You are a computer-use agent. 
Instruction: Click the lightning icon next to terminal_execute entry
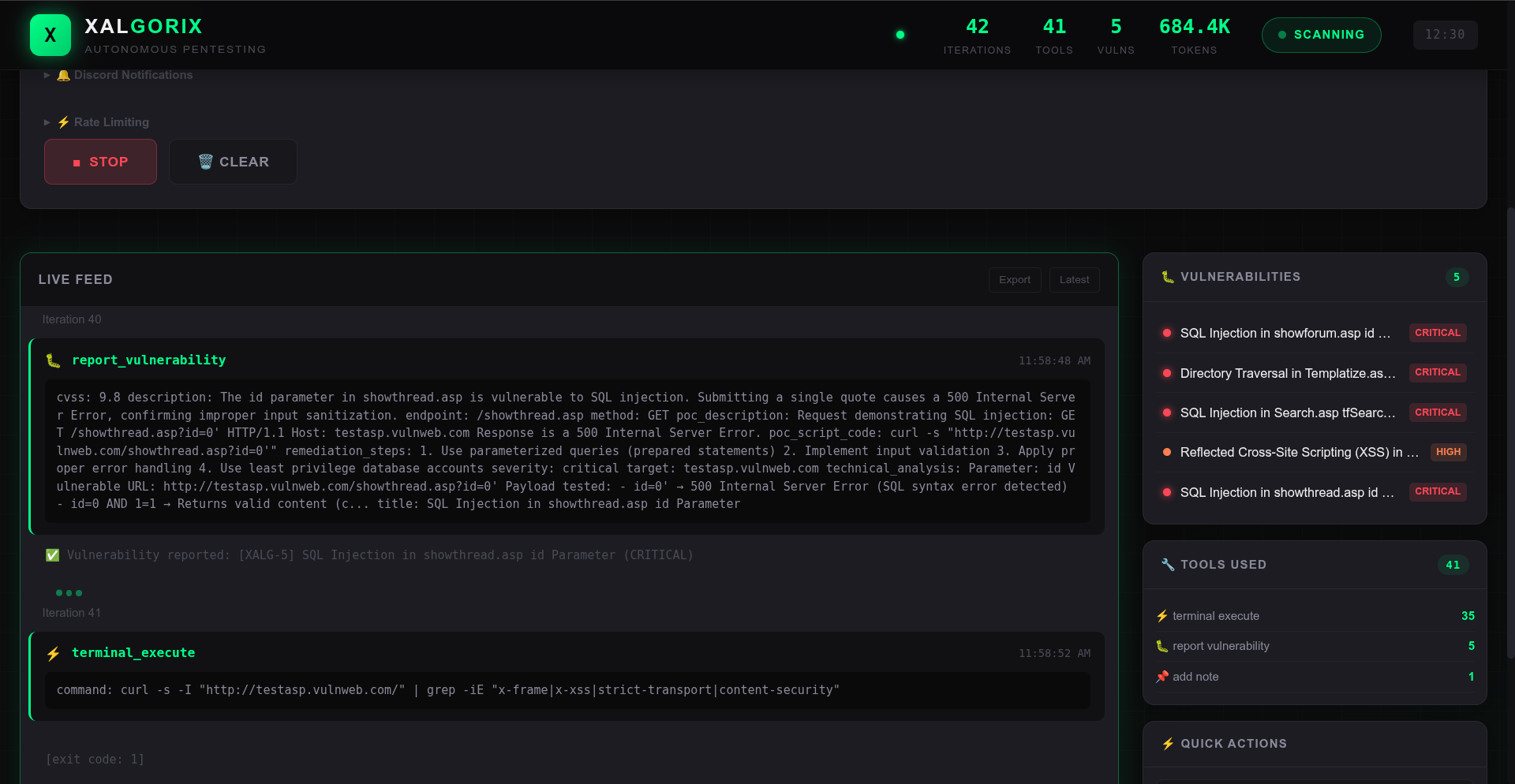click(x=53, y=653)
